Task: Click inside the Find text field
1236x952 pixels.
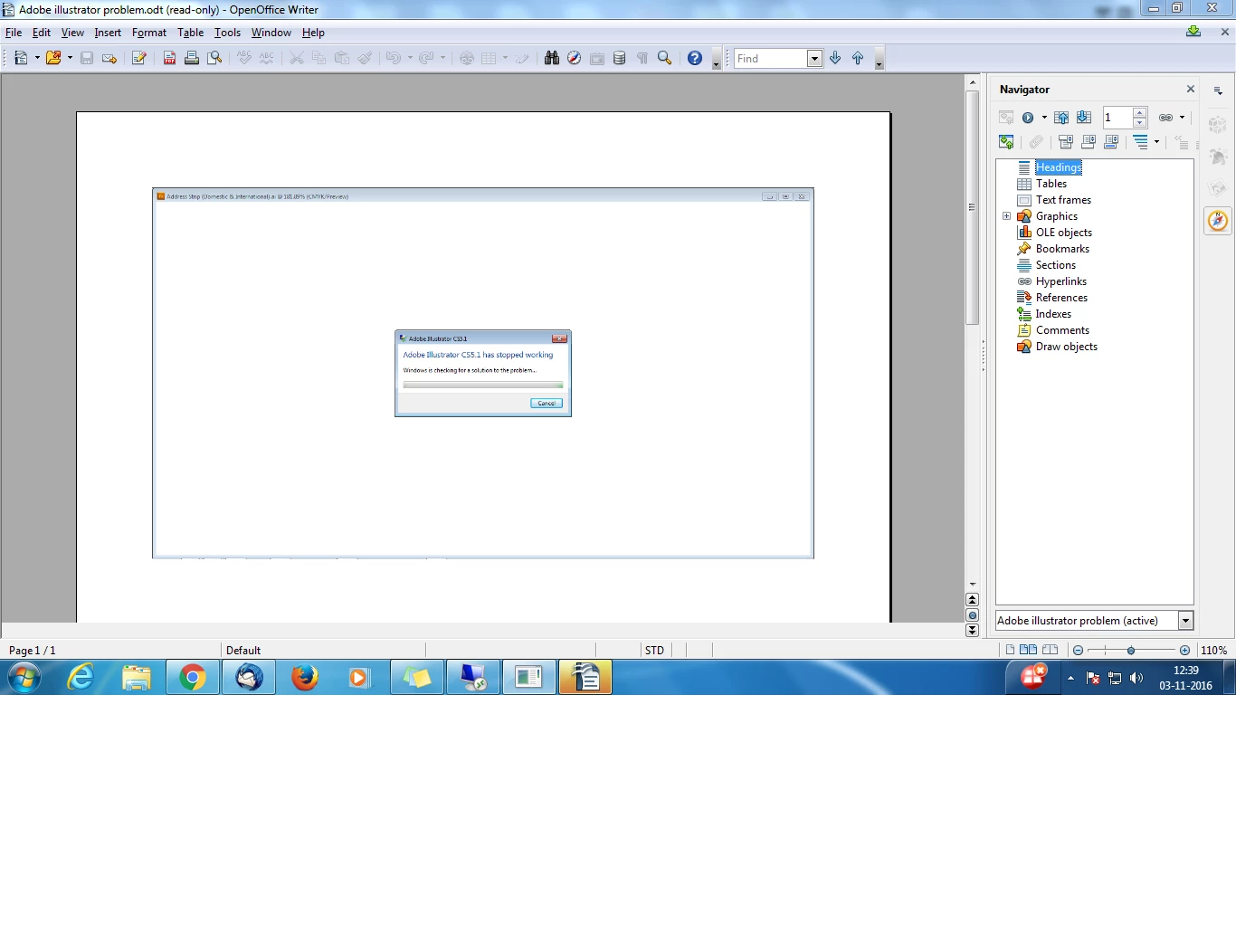Action: point(771,58)
